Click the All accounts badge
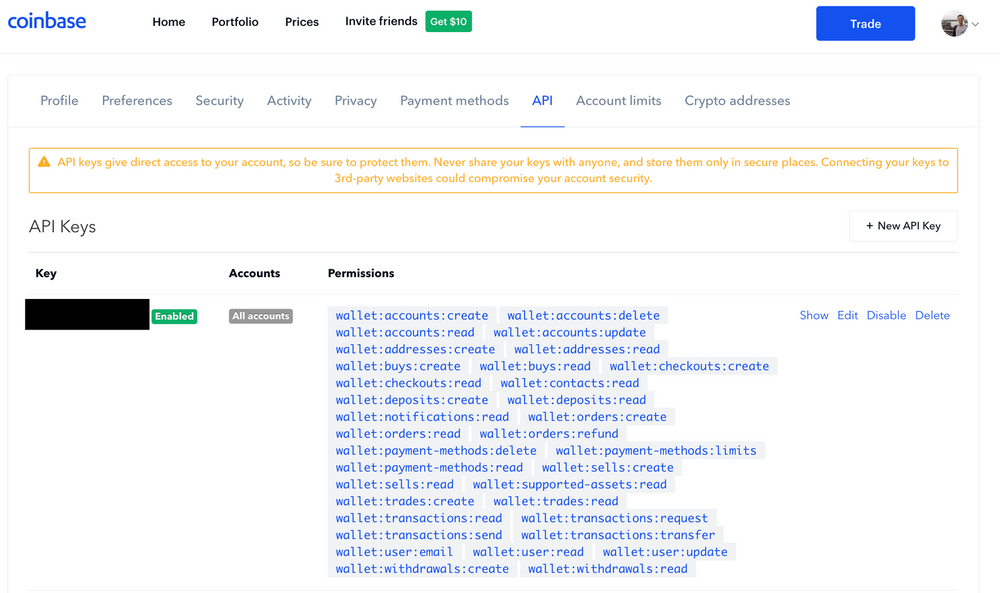This screenshot has height=593, width=1000. (260, 315)
